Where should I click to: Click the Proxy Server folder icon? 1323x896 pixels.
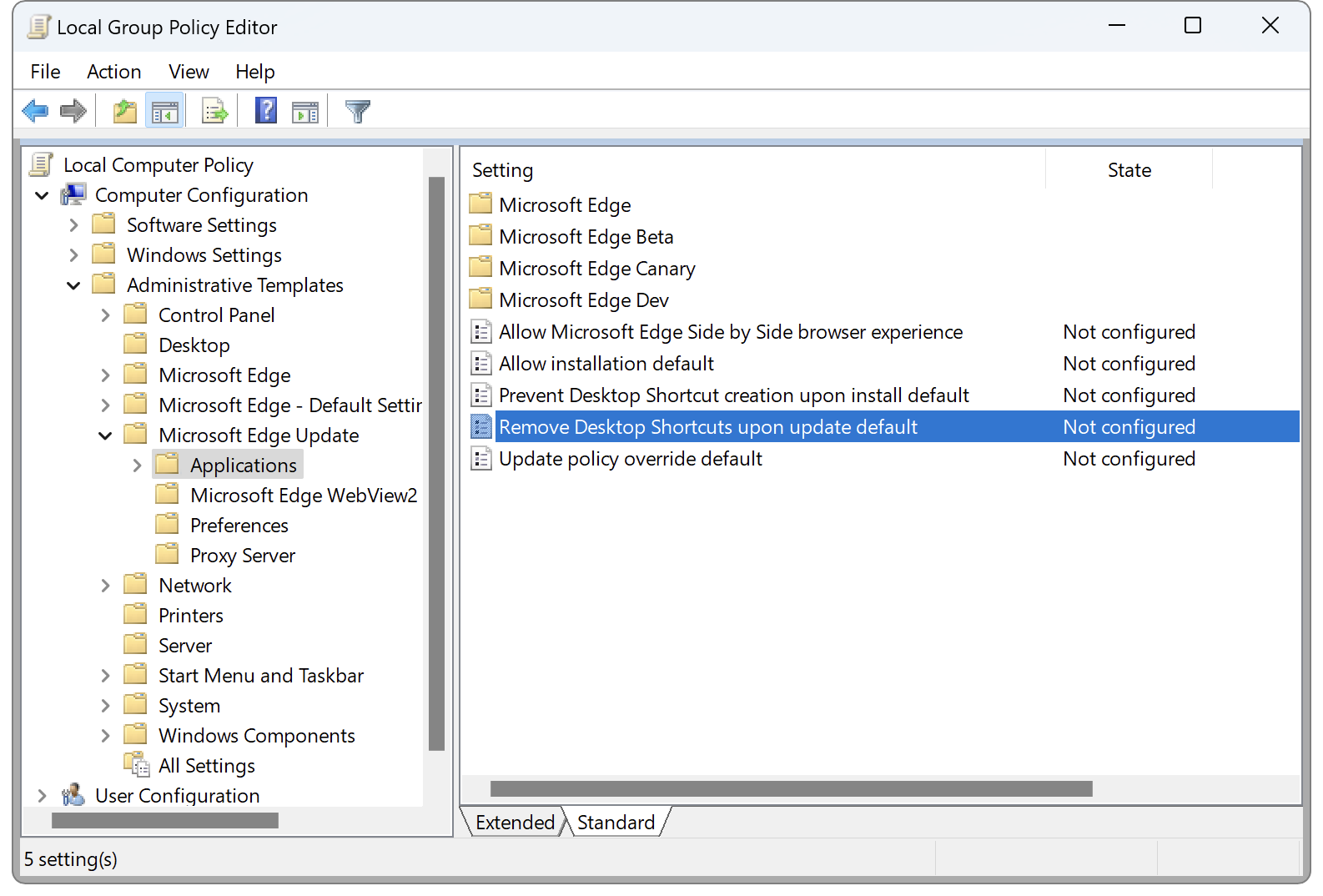(x=167, y=553)
